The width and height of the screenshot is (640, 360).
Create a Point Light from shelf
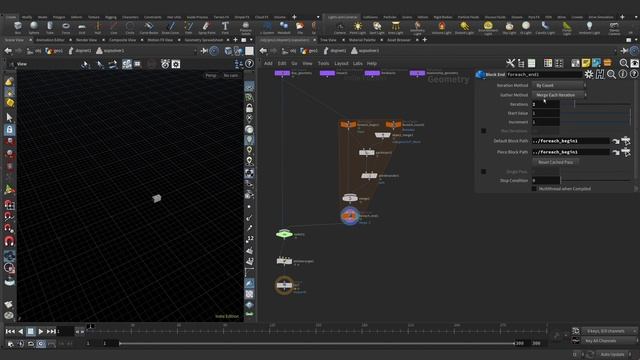pyautogui.click(x=358, y=27)
